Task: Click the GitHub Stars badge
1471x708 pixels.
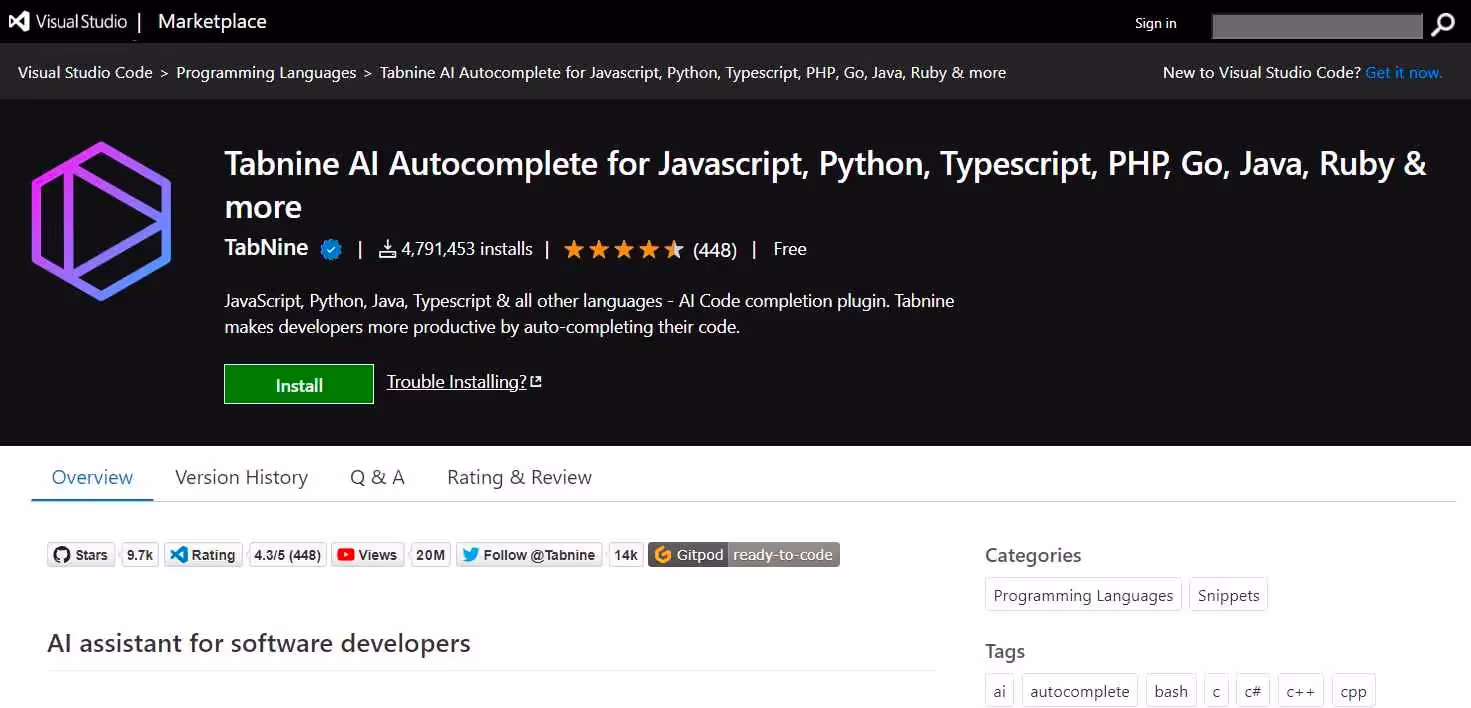Action: point(81,555)
